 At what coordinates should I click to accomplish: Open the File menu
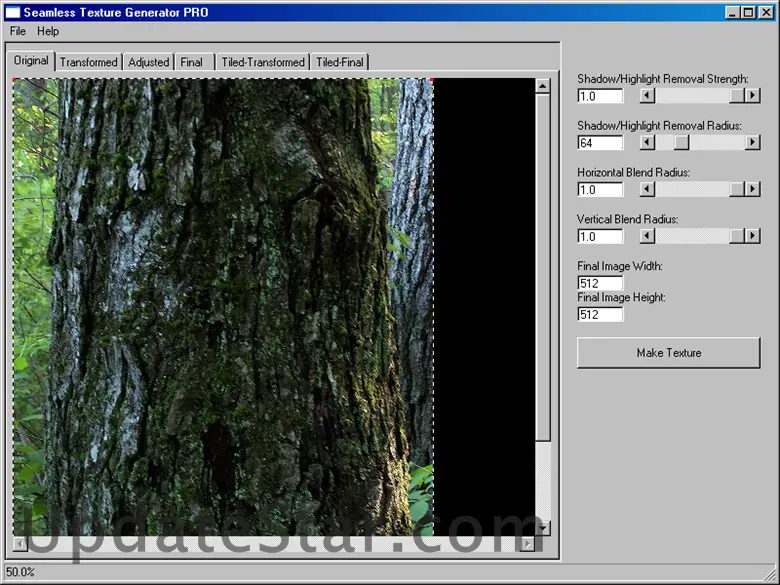pyautogui.click(x=18, y=31)
